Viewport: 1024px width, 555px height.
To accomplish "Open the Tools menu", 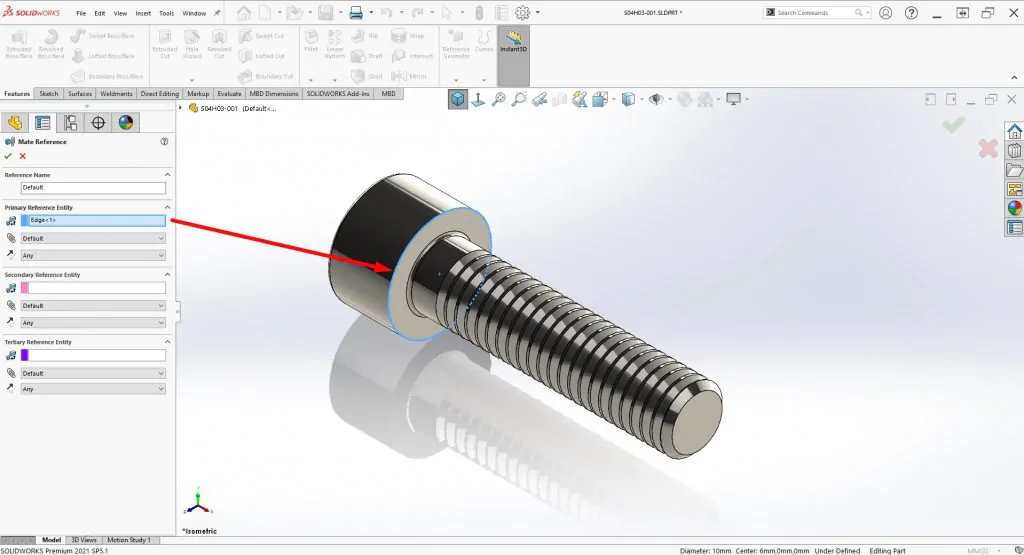I will [167, 13].
